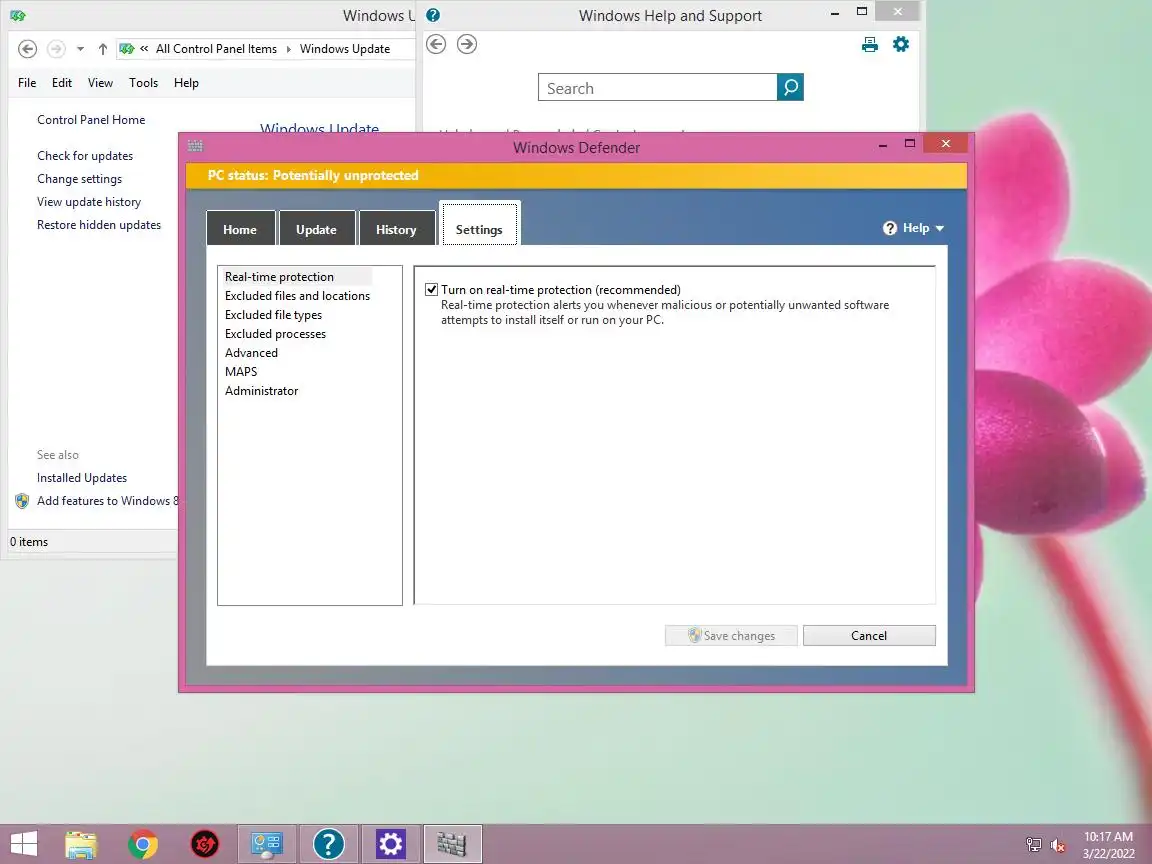Expand breadcrumb arrow after All Control Panel Items
The image size is (1152, 864).
pos(289,49)
